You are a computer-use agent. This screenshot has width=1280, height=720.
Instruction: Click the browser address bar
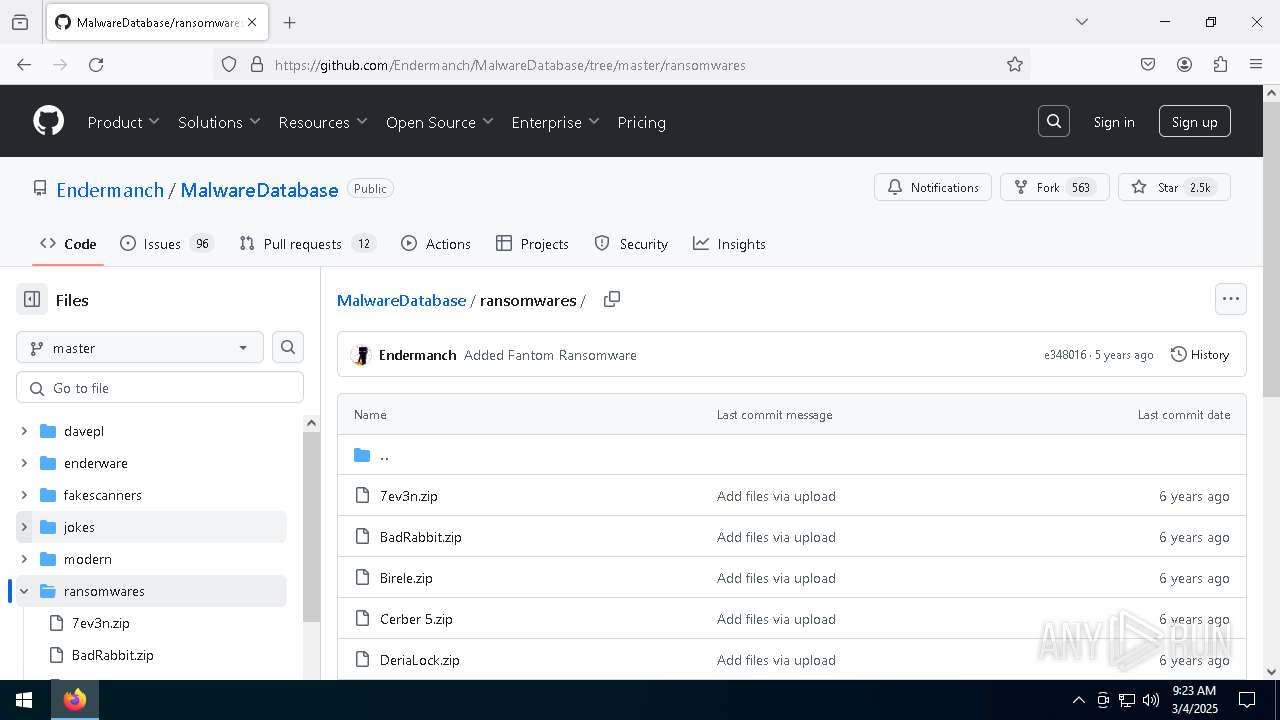[620, 64]
